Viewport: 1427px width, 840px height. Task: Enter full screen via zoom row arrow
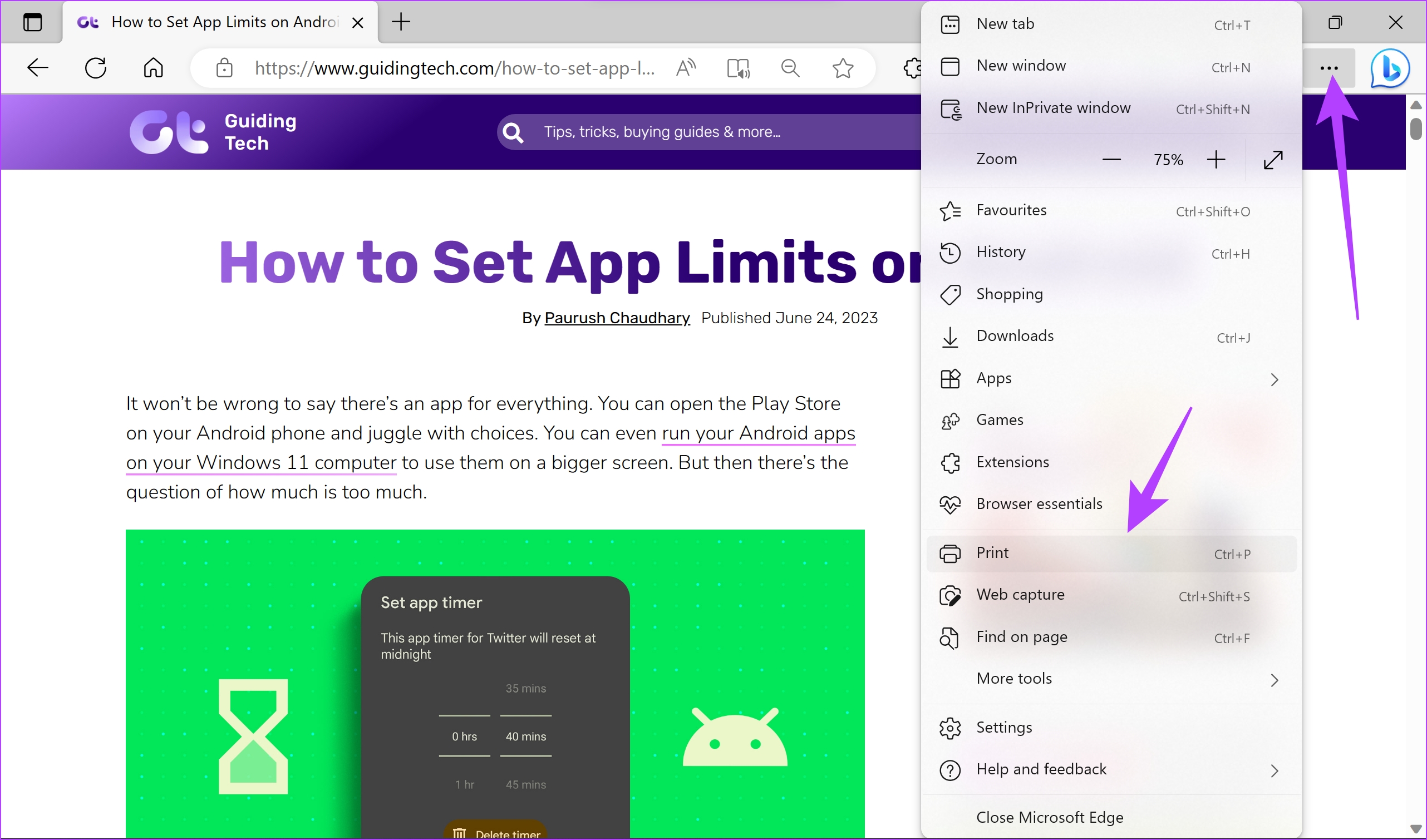pyautogui.click(x=1273, y=160)
